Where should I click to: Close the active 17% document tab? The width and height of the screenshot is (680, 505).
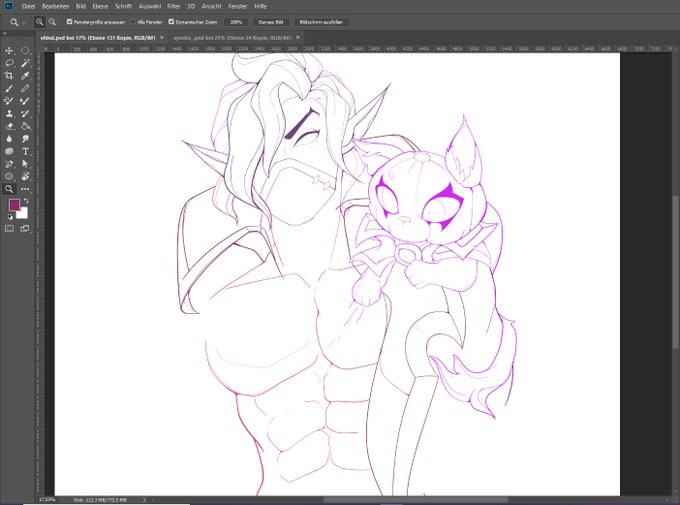[x=162, y=38]
